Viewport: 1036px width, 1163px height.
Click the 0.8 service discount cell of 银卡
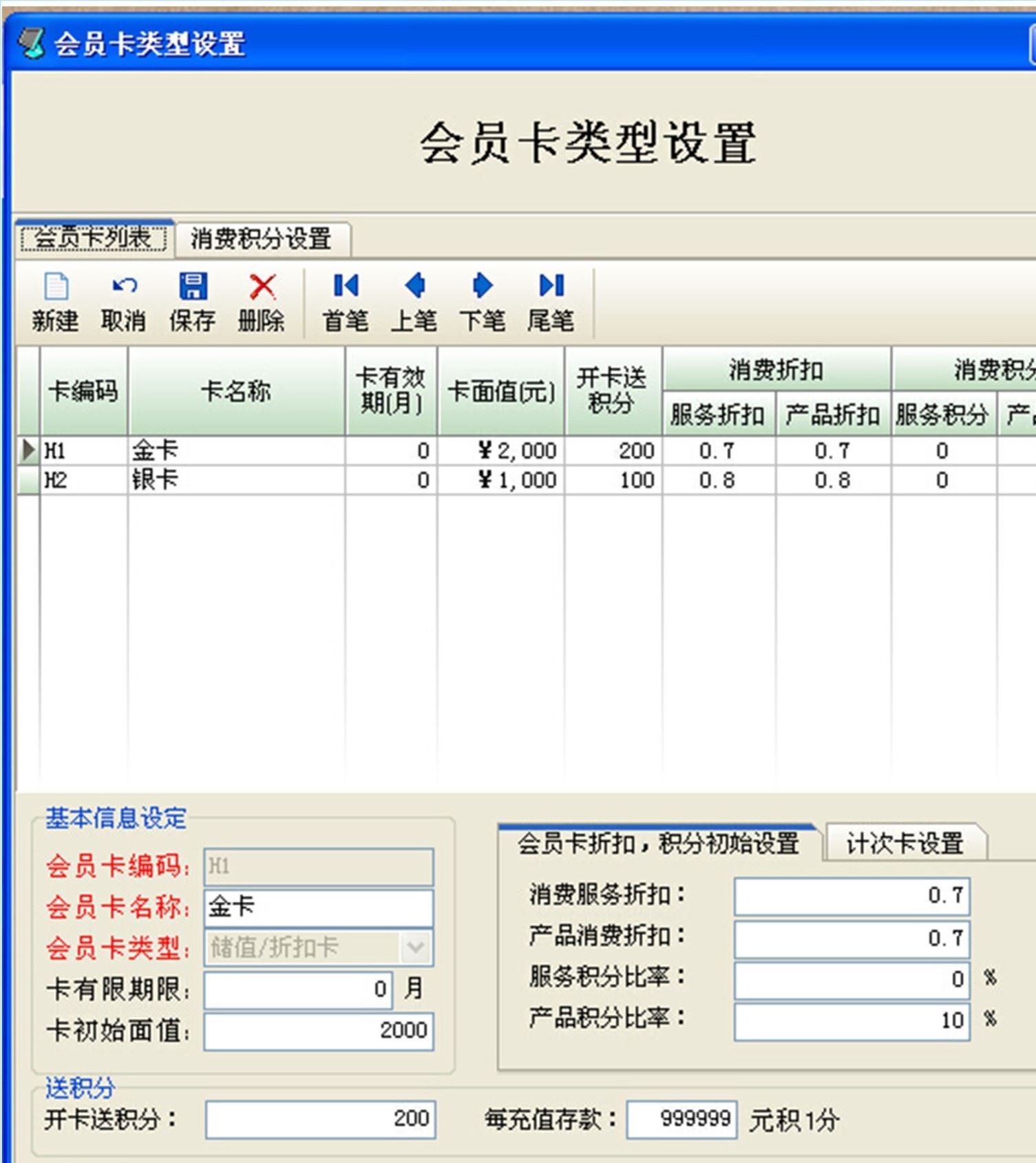coord(719,479)
